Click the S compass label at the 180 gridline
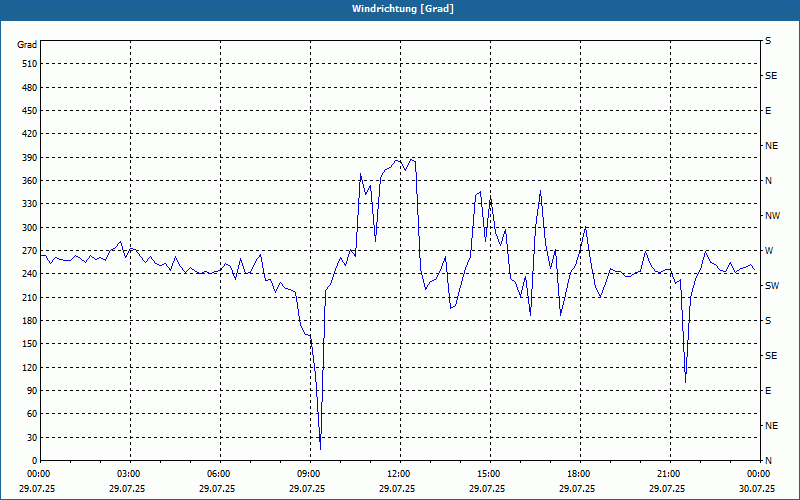The image size is (800, 500). tap(768, 321)
